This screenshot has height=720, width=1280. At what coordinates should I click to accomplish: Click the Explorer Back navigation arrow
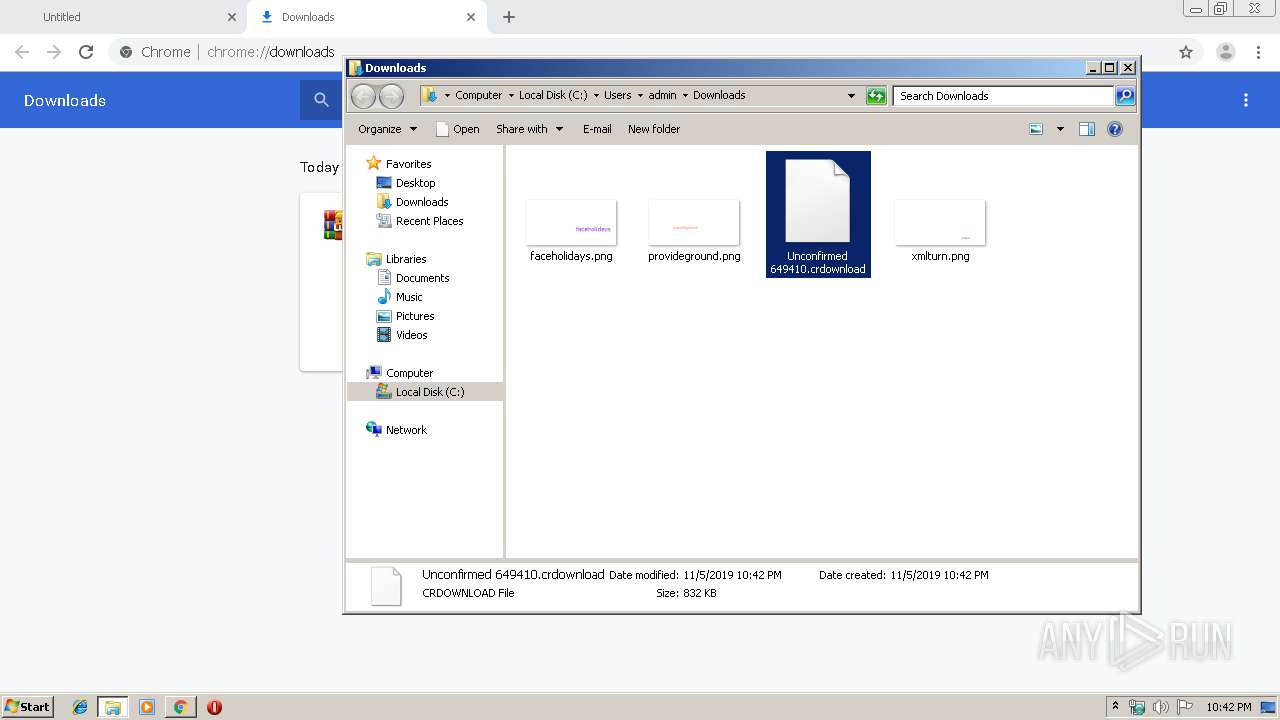click(x=363, y=96)
